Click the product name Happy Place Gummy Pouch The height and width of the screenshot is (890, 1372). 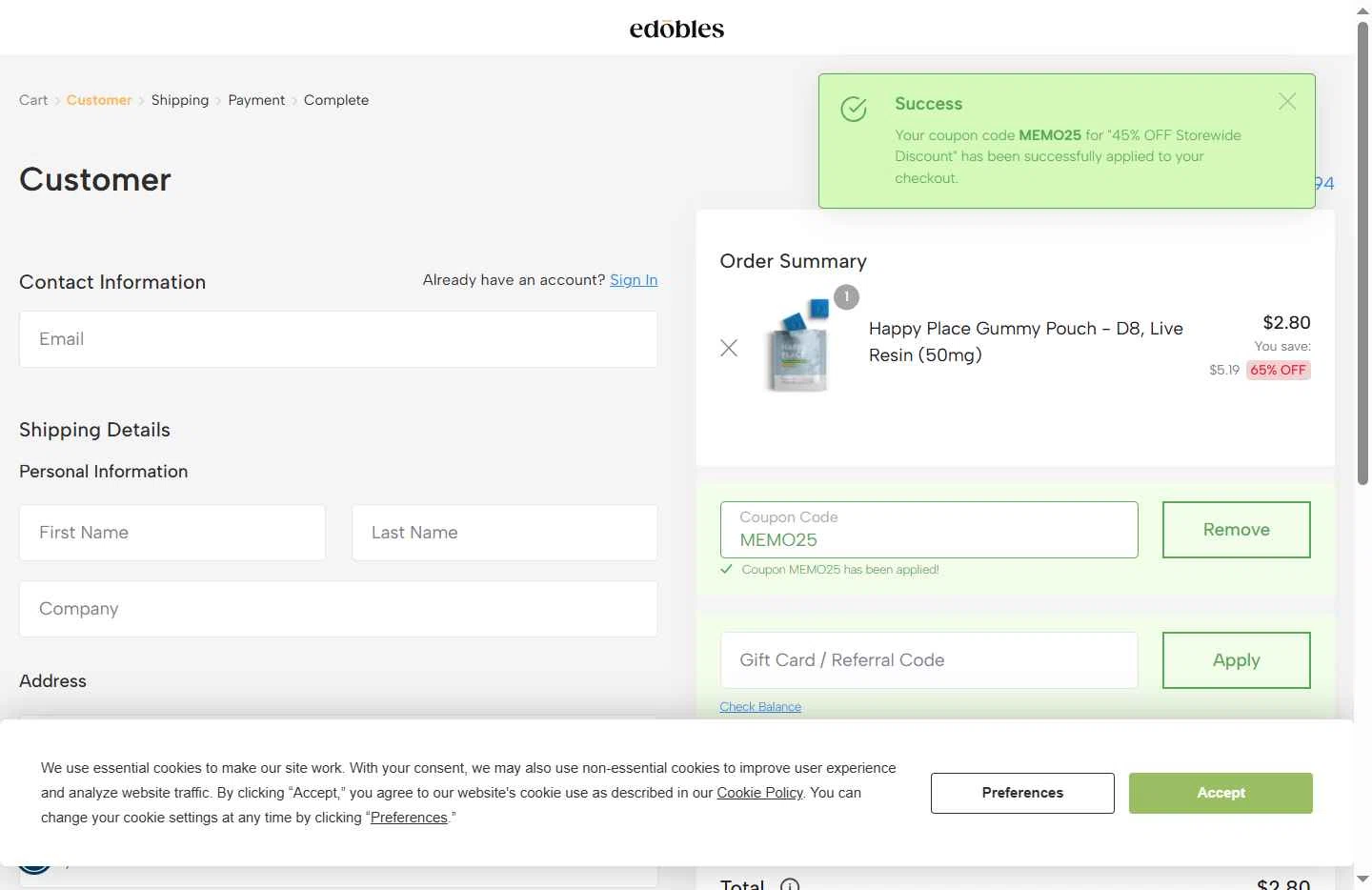1026,342
